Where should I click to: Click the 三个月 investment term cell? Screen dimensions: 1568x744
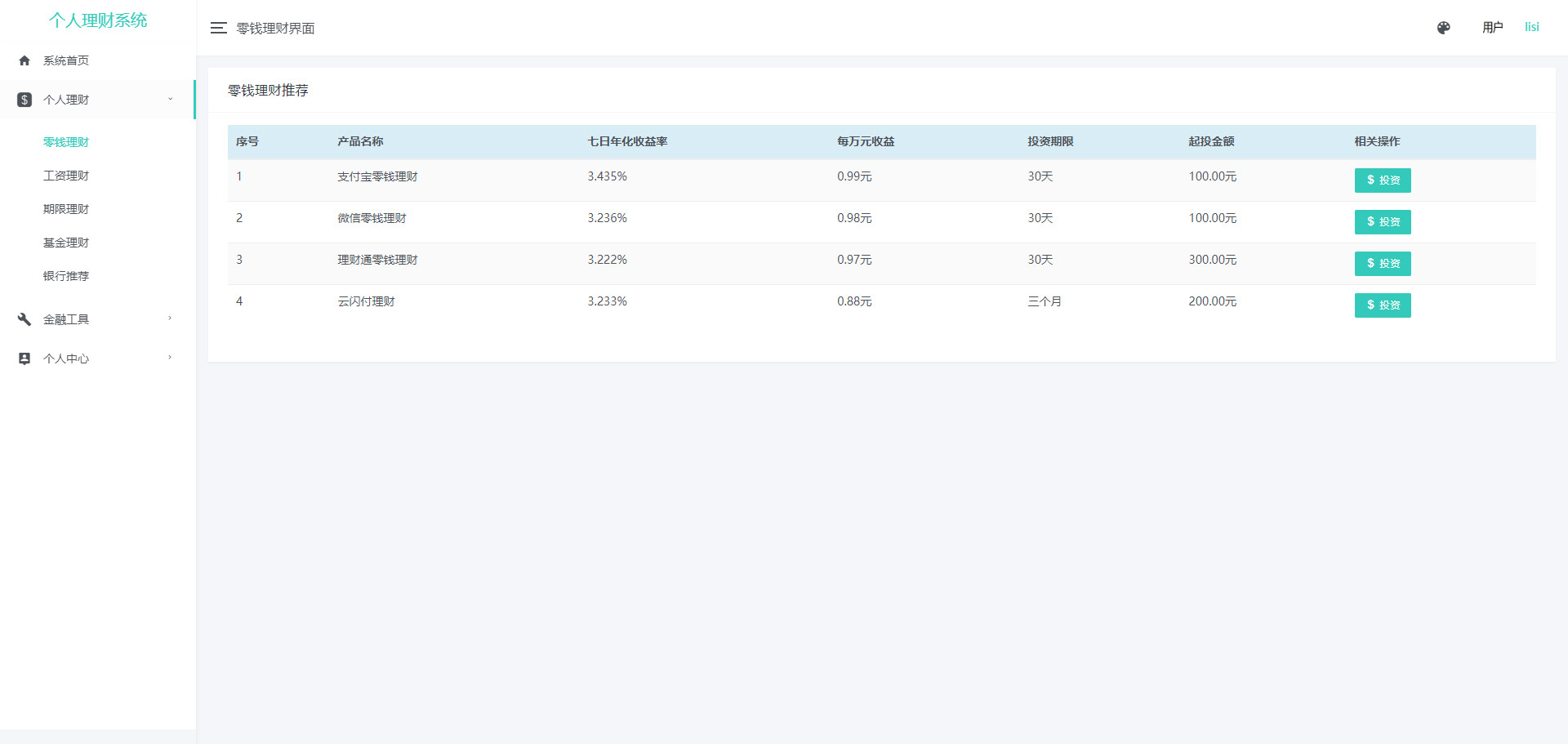click(1045, 301)
